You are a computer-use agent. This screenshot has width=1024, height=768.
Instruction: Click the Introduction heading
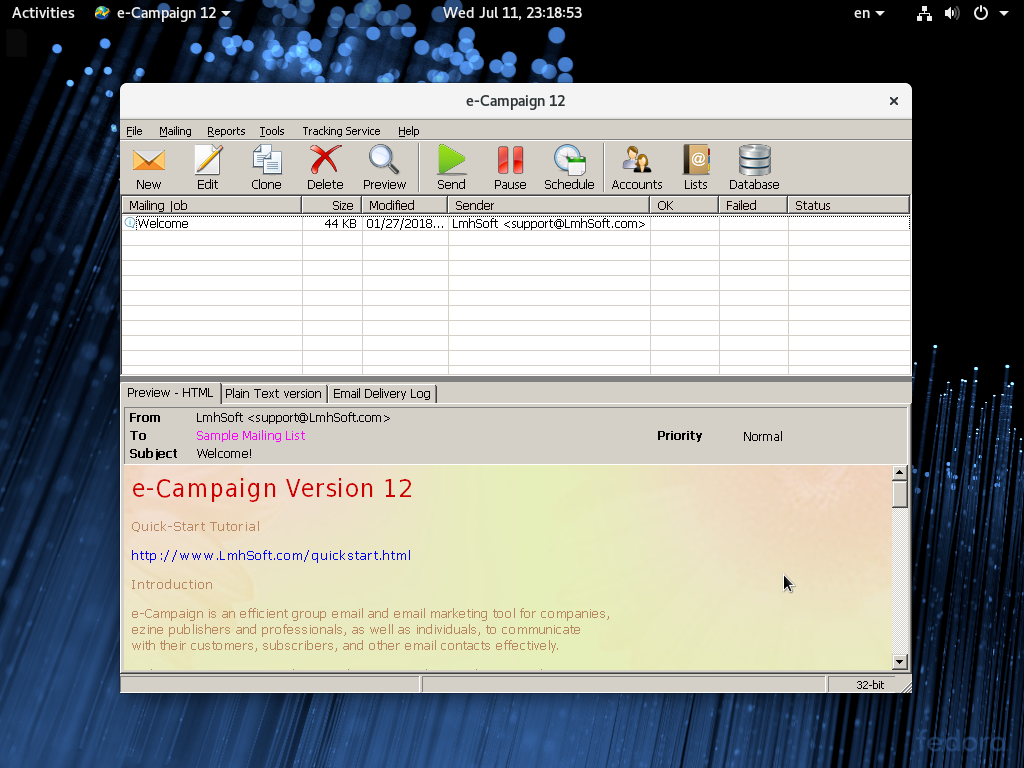pos(172,584)
